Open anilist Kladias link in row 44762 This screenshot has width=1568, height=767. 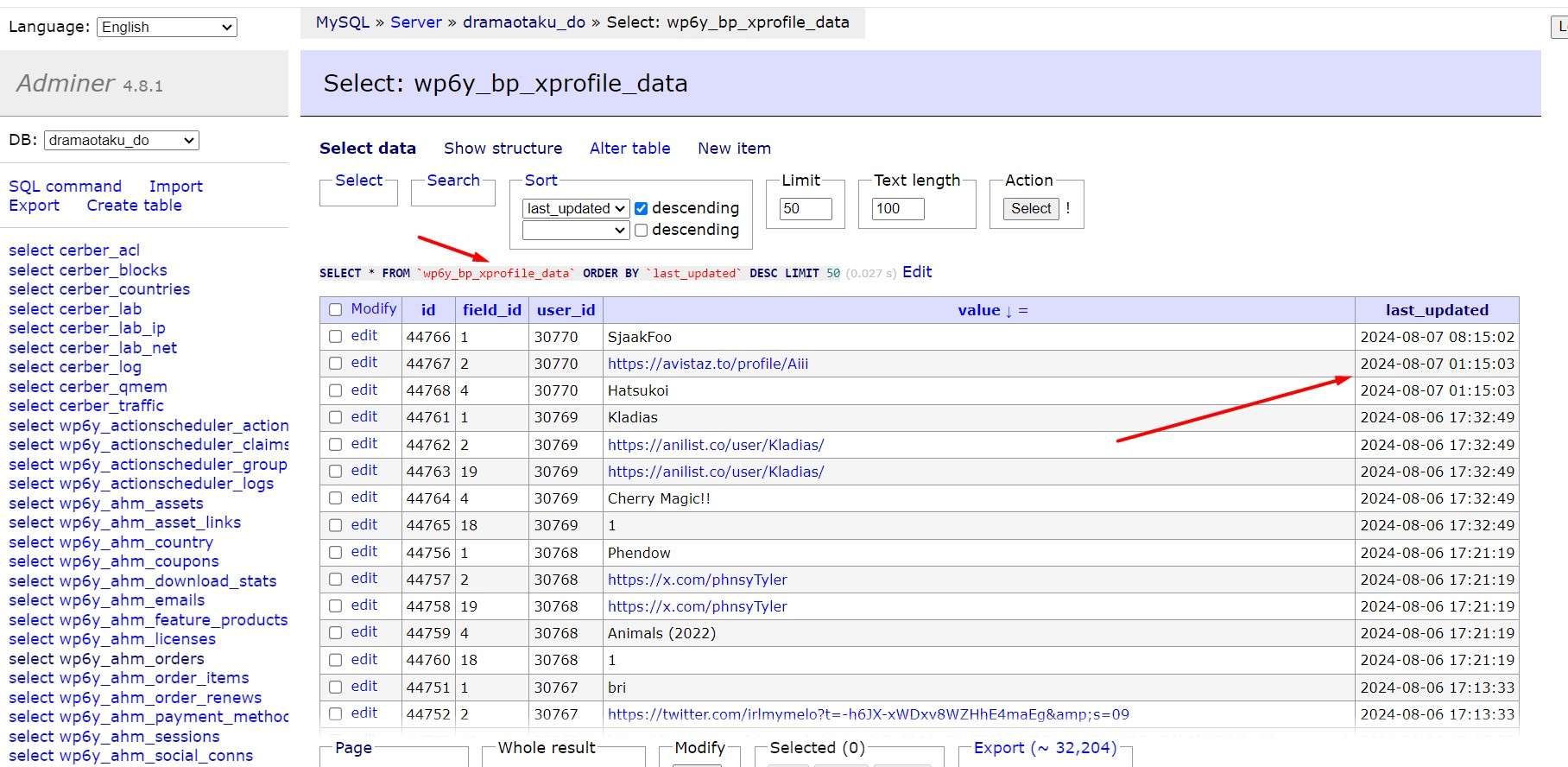(716, 445)
